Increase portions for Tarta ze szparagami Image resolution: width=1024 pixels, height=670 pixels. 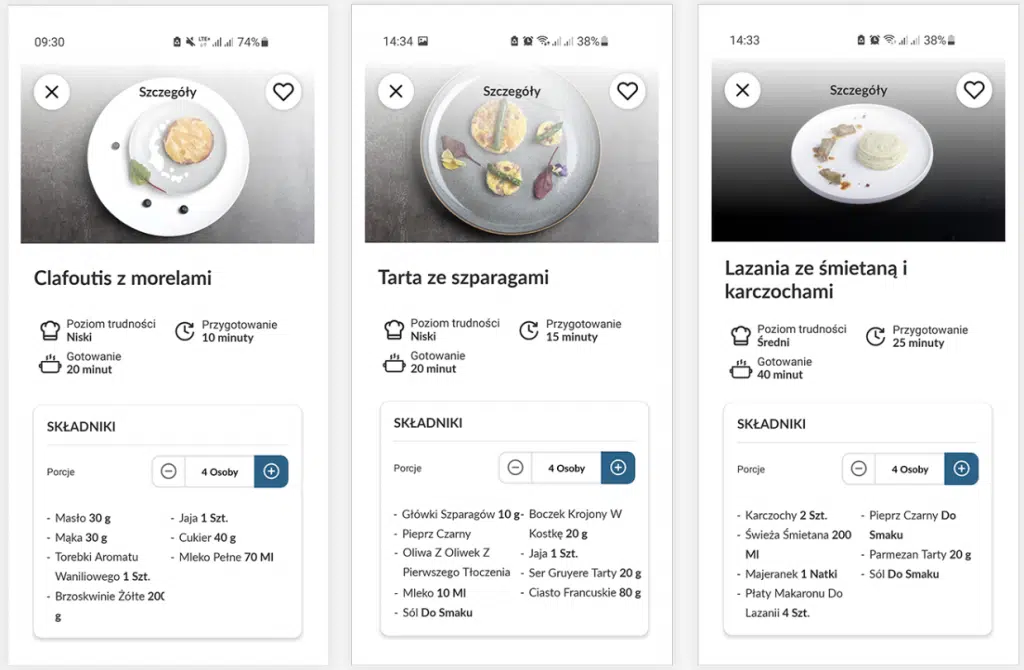tap(618, 468)
